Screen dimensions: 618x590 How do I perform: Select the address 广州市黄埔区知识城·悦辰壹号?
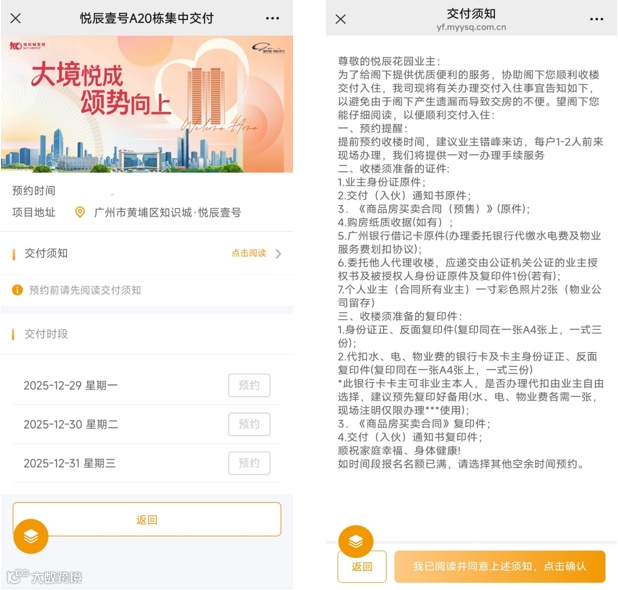click(x=168, y=212)
